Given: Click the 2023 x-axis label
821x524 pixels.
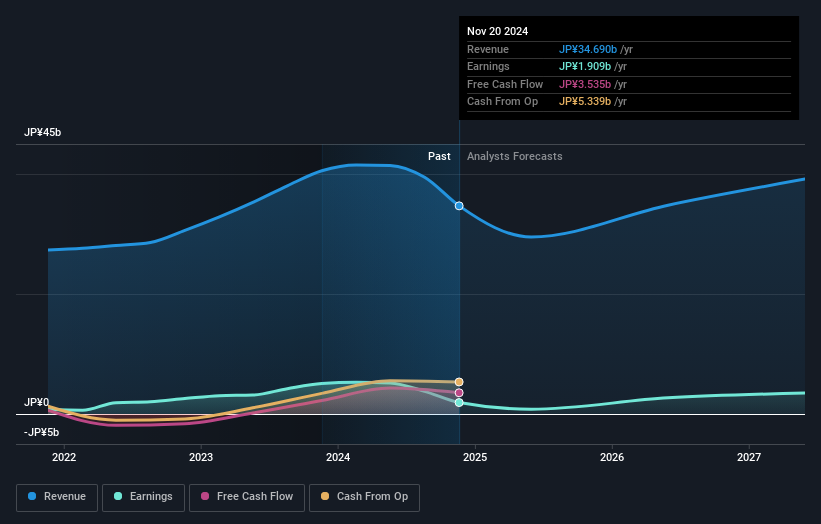Looking at the screenshot, I should point(201,458).
